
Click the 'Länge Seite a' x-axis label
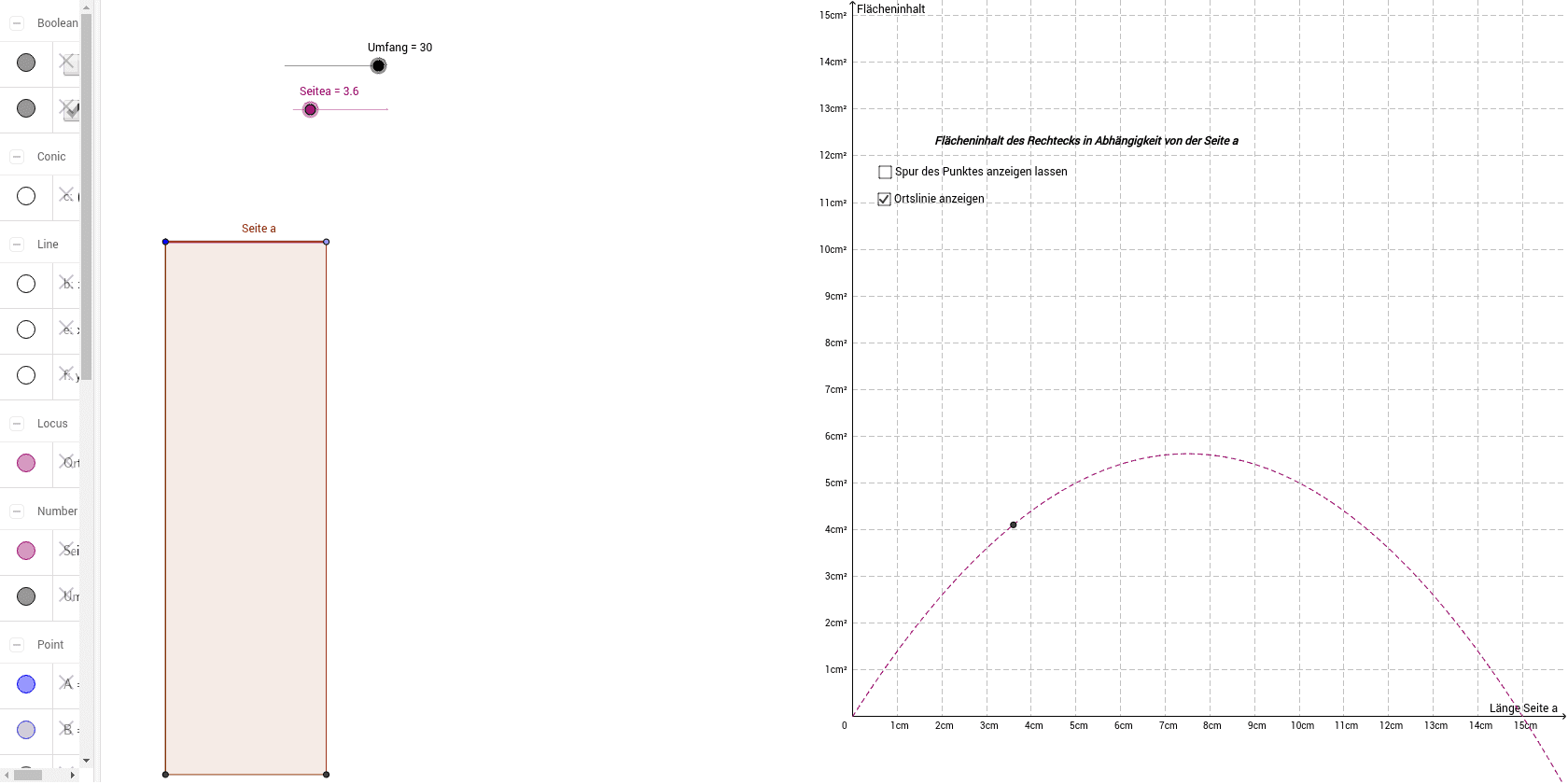[x=1523, y=708]
